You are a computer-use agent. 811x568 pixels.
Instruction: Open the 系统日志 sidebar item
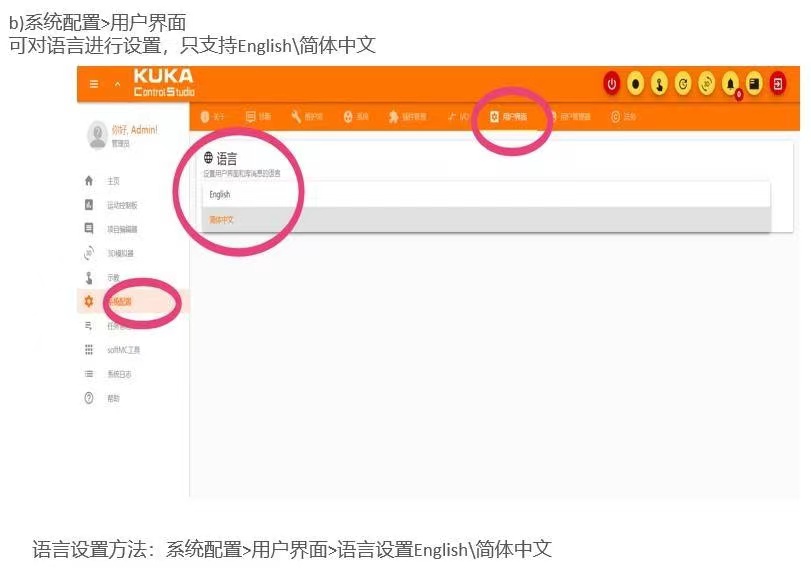pyautogui.click(x=109, y=373)
